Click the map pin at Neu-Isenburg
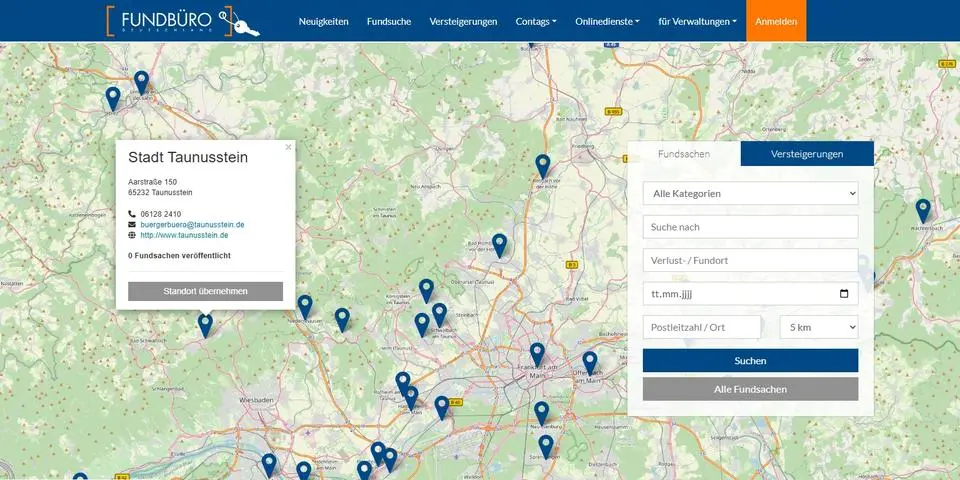960x480 pixels. [541, 412]
